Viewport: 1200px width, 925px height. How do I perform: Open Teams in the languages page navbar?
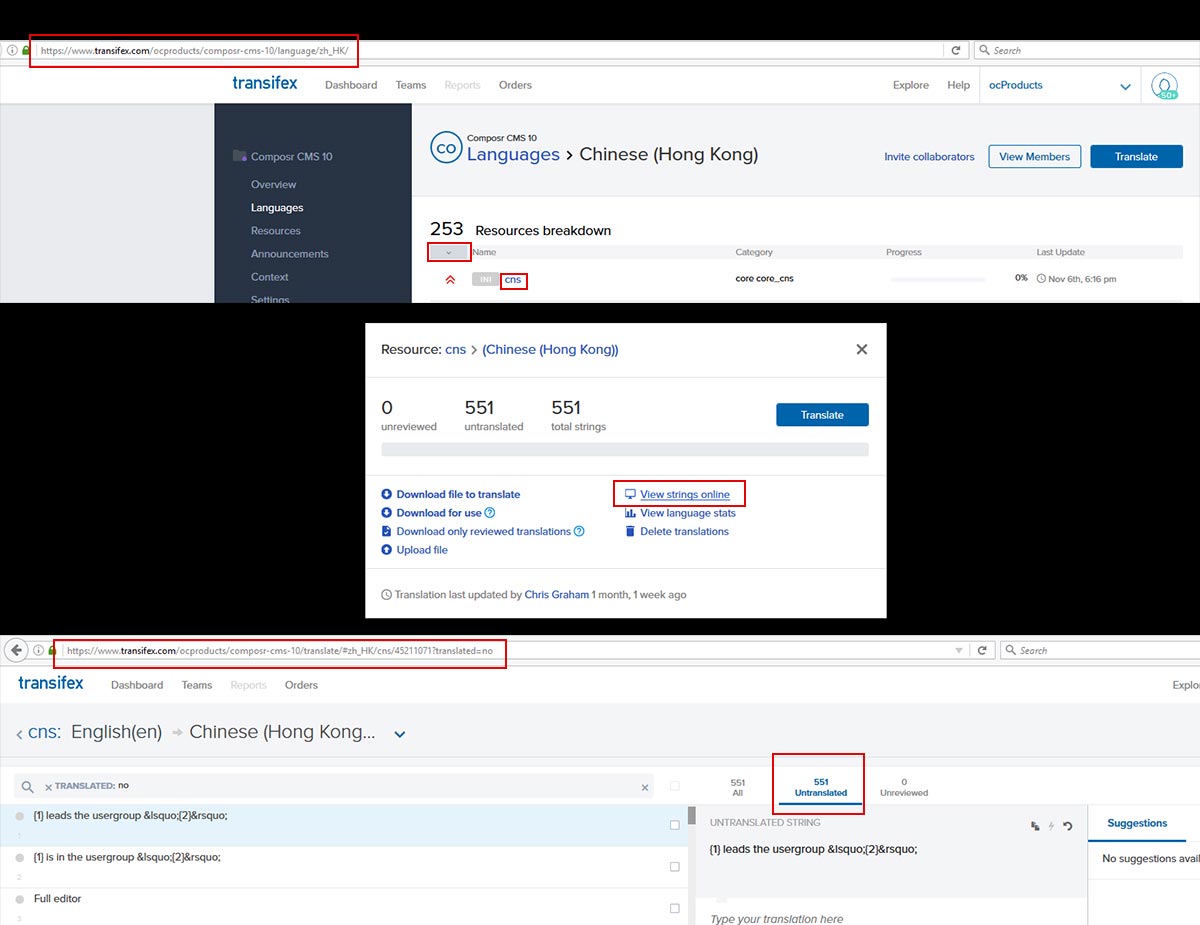coord(411,85)
